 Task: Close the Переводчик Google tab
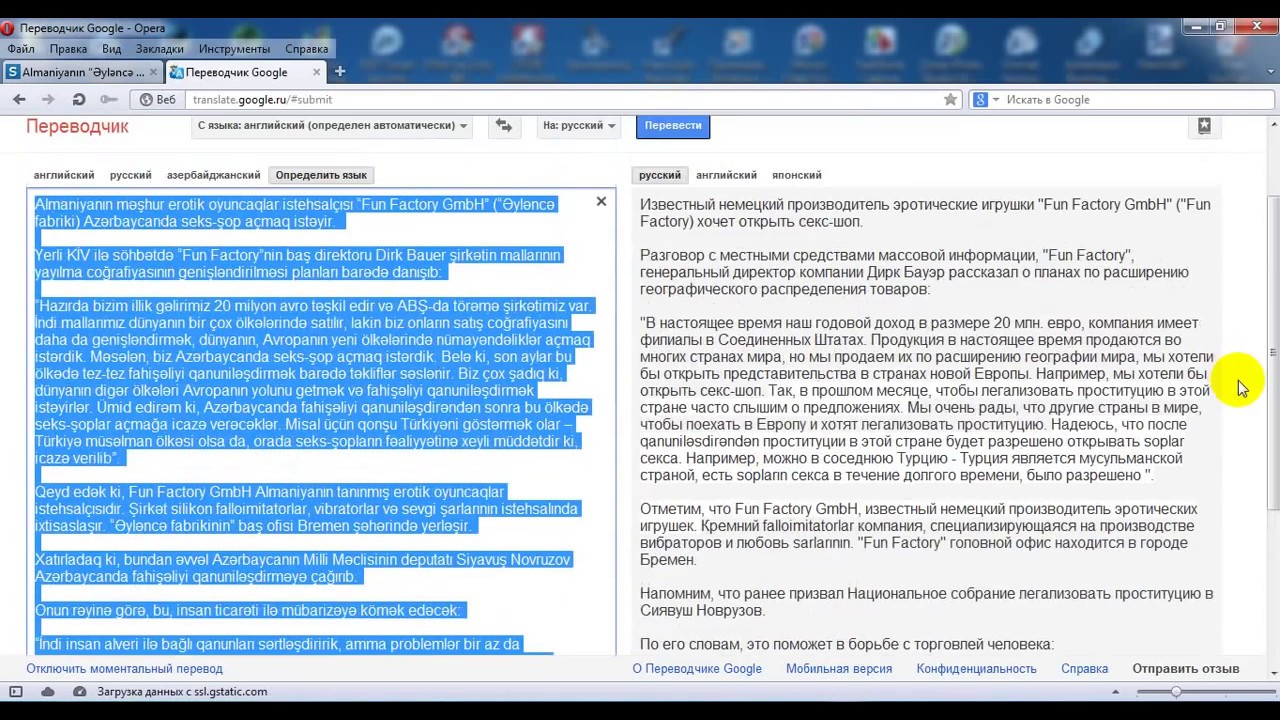coord(317,72)
